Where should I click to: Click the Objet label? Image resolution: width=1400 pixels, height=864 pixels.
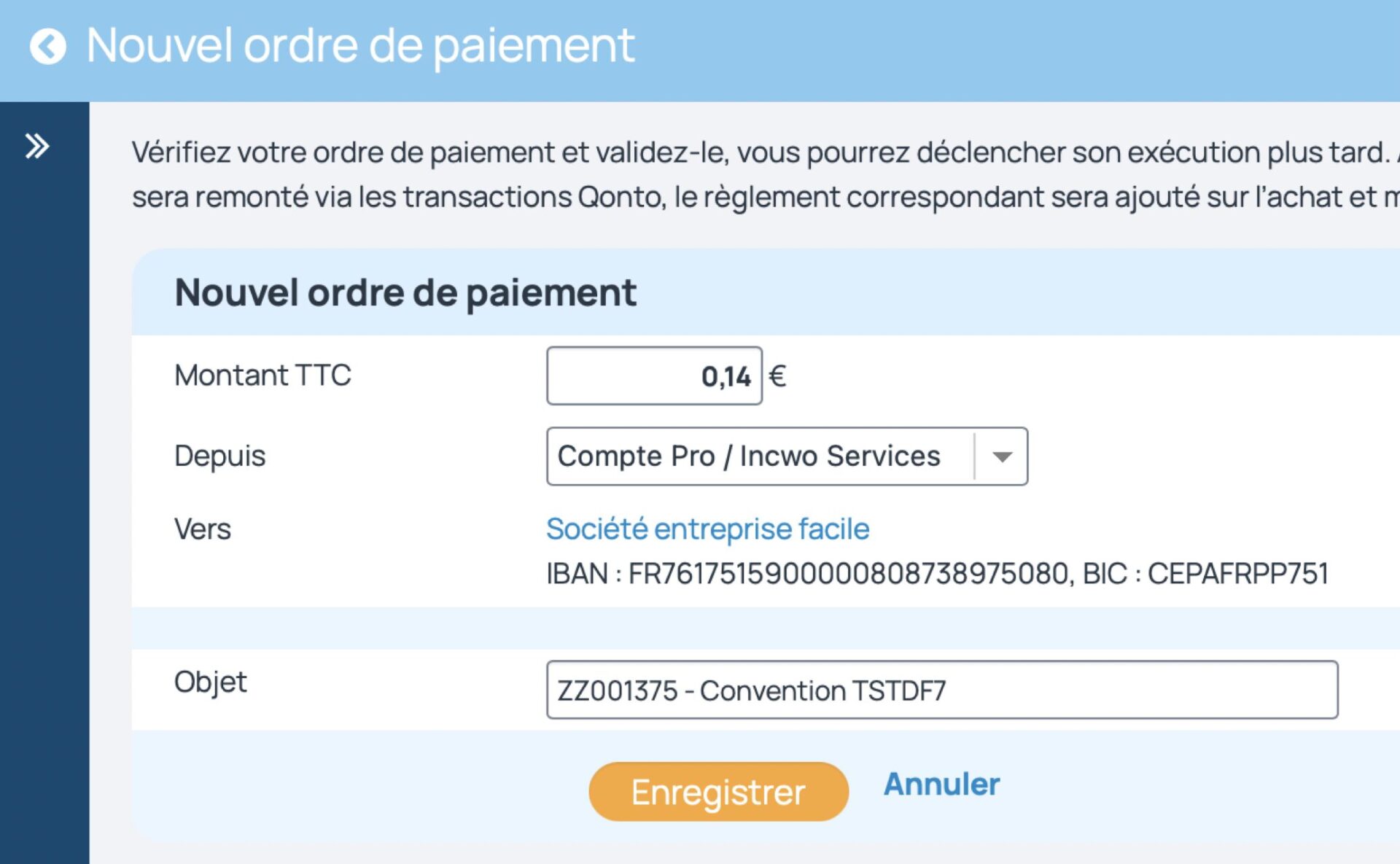[210, 682]
